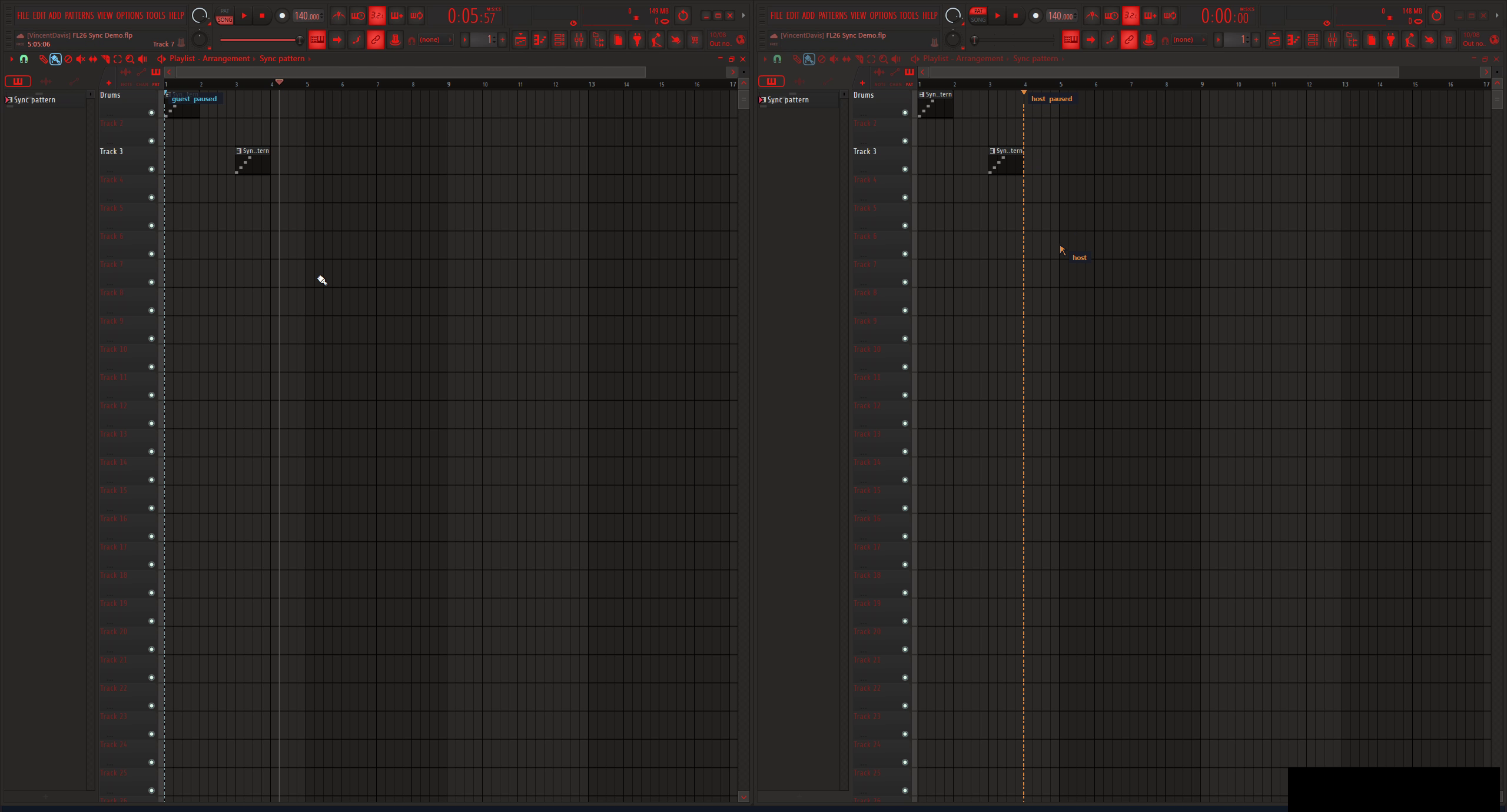Open the plugin picker plug icon in right window
The image size is (1507, 812).
coord(1390,40)
